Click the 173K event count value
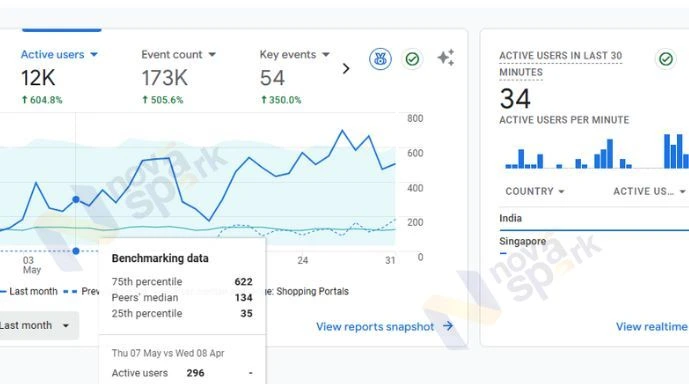 164,78
